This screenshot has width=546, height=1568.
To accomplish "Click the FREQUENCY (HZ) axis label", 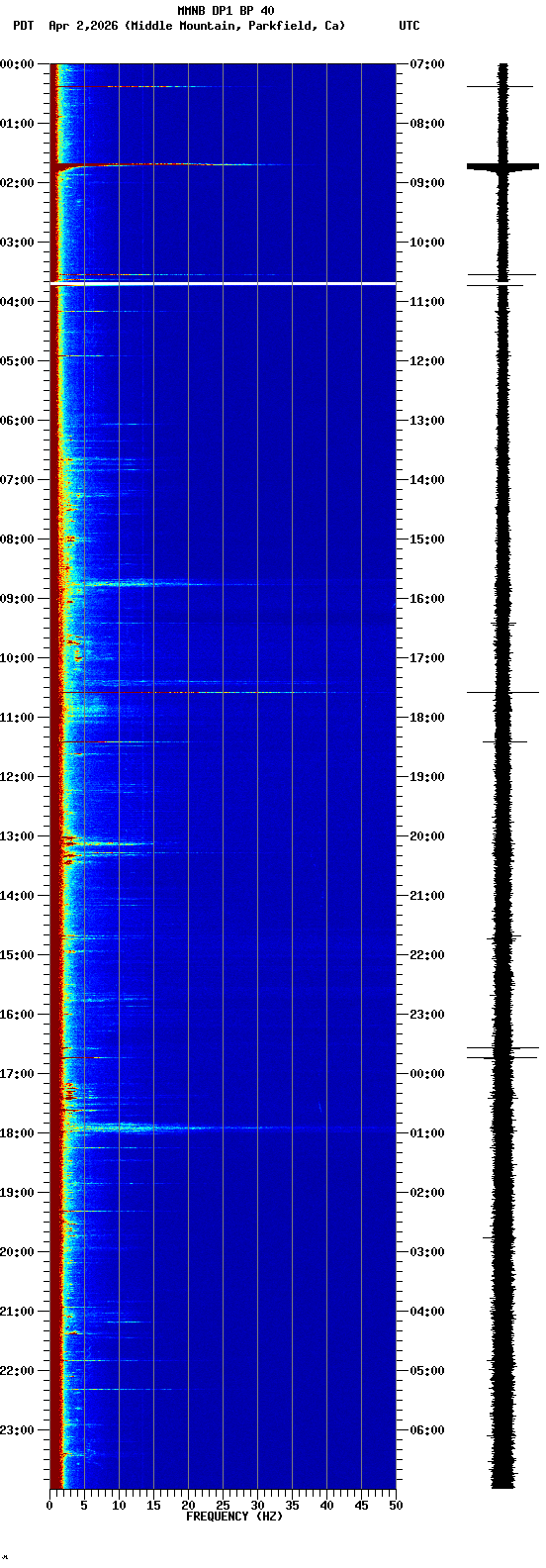I will [234, 1517].
